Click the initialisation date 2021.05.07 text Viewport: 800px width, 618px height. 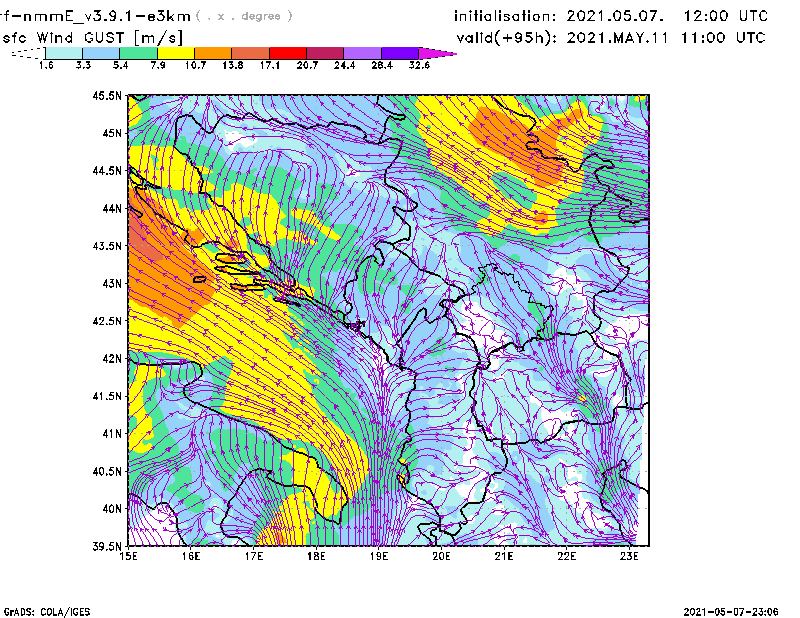(613, 16)
